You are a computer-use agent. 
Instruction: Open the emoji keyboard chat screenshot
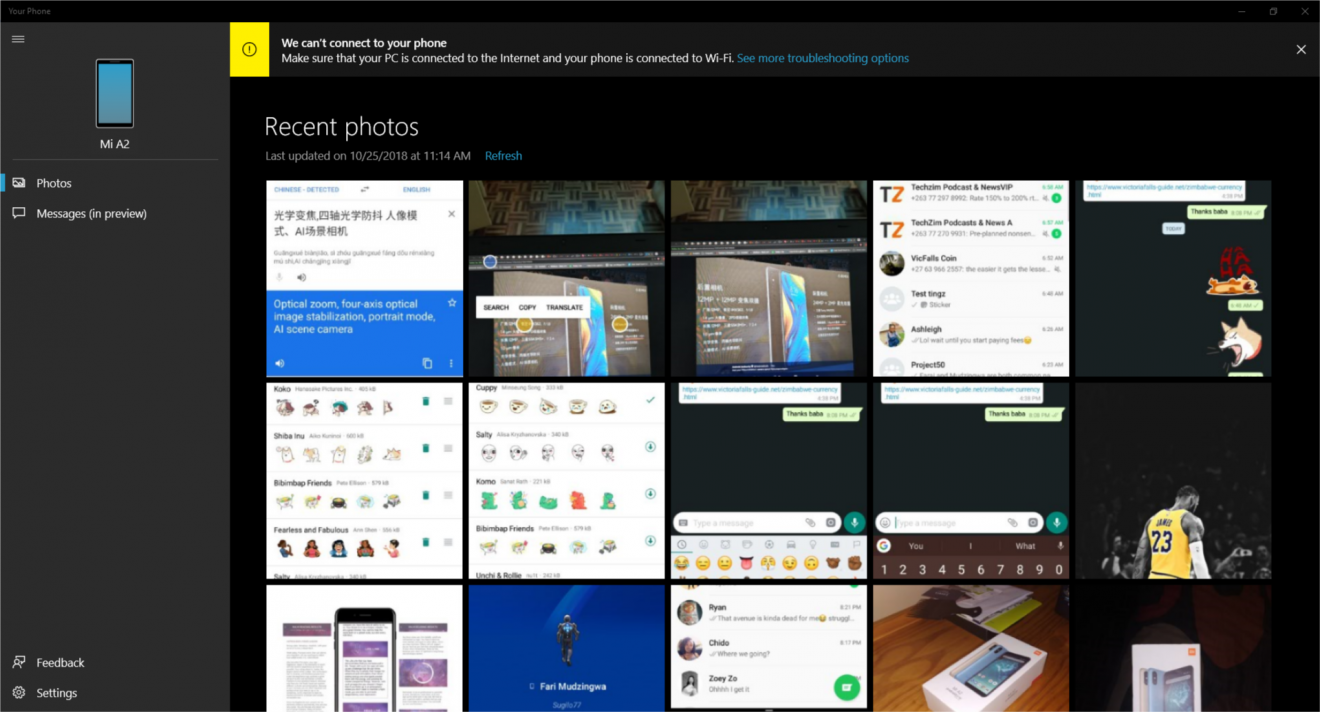click(768, 479)
